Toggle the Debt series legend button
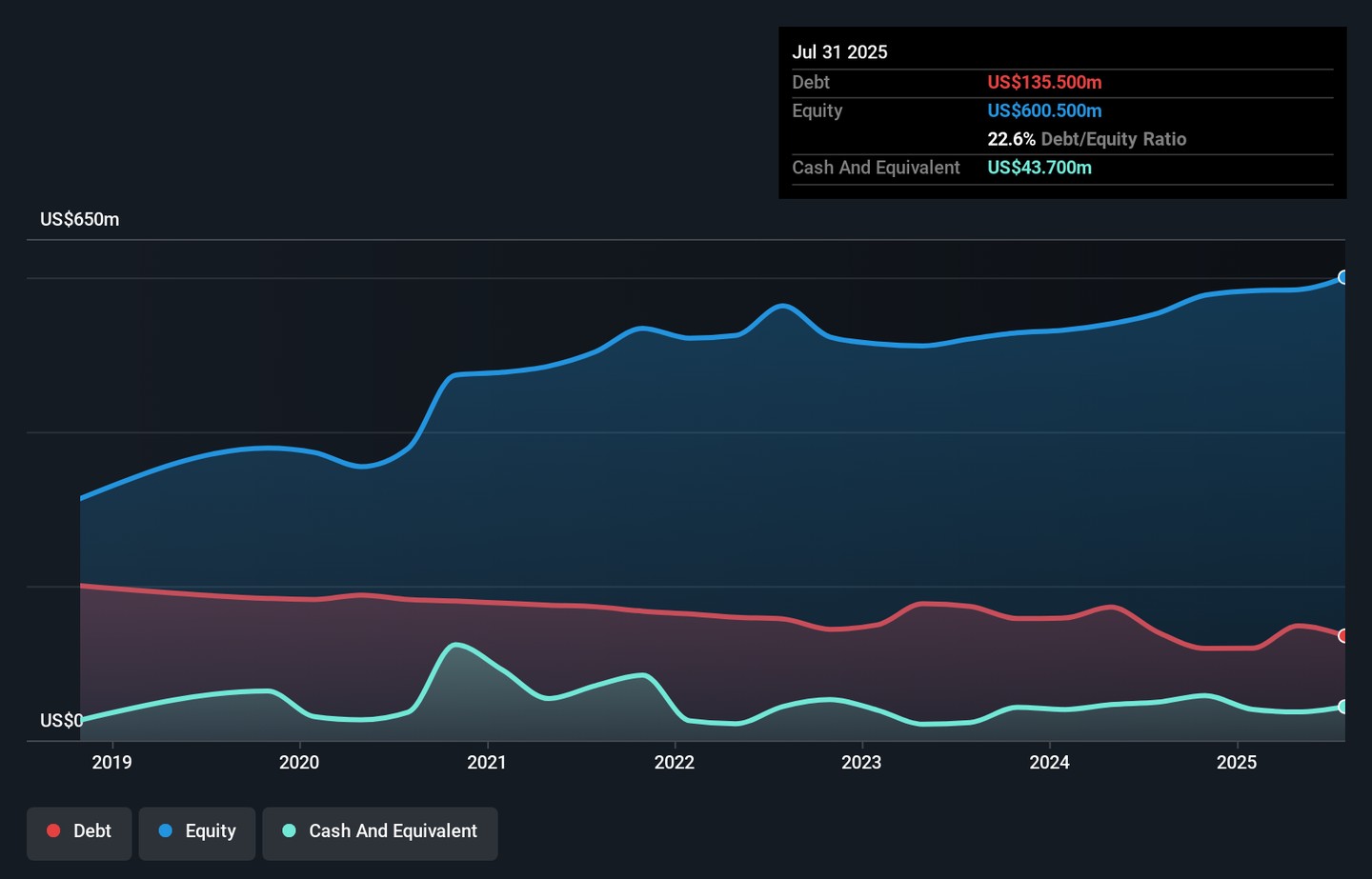The image size is (1372, 879). click(x=79, y=831)
